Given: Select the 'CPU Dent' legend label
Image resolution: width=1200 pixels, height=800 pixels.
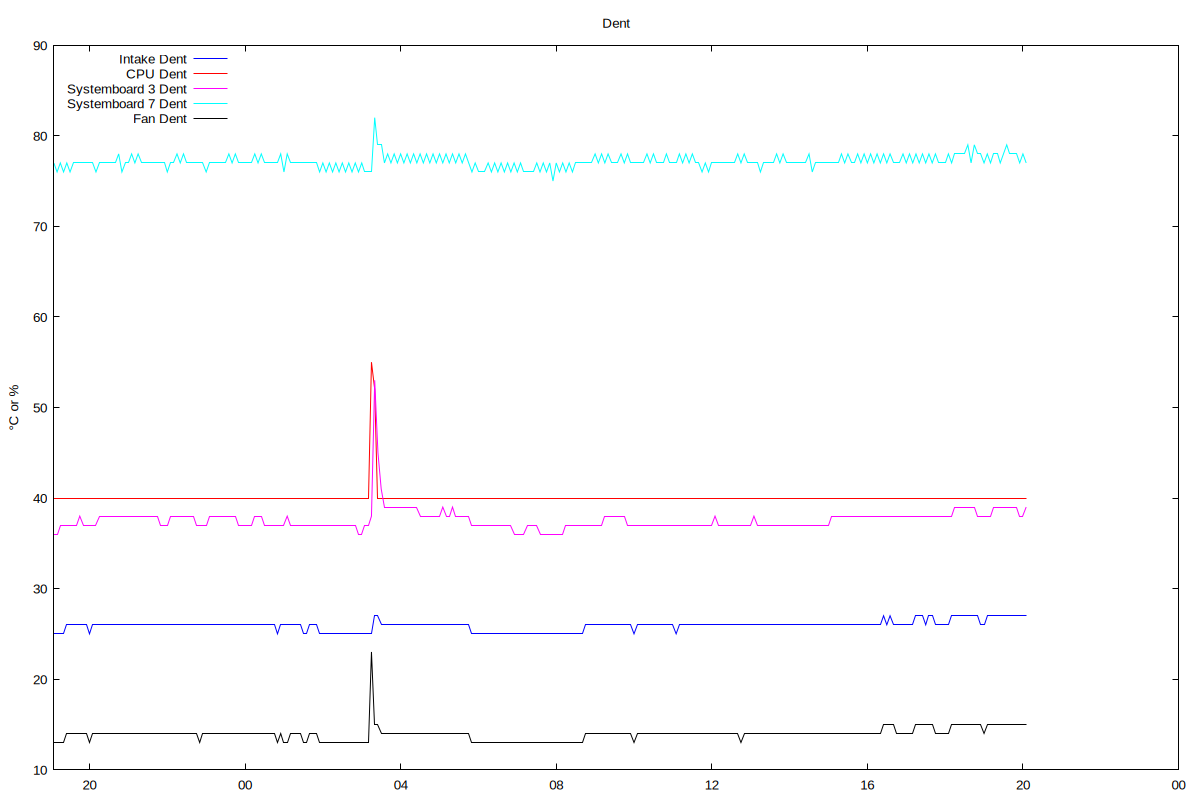Looking at the screenshot, I should coord(156,74).
